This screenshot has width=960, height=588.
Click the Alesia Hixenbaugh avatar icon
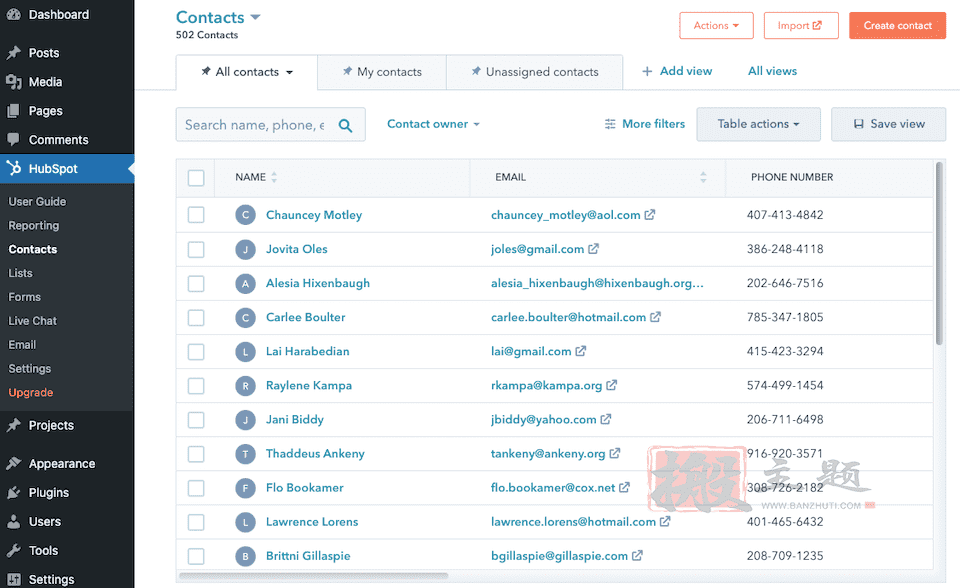coord(246,284)
